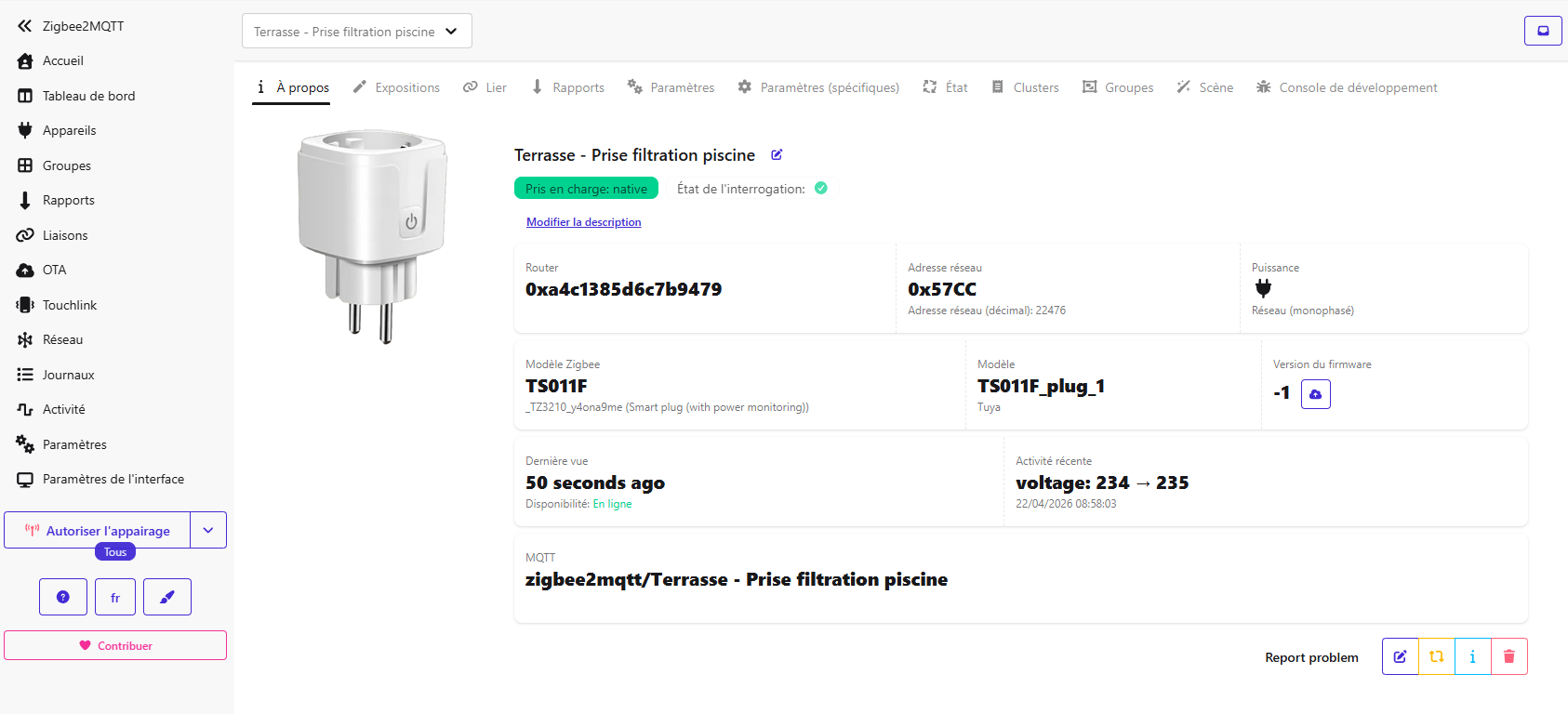Click the top-right notifications tray icon
1568x714 pixels.
[x=1543, y=31]
